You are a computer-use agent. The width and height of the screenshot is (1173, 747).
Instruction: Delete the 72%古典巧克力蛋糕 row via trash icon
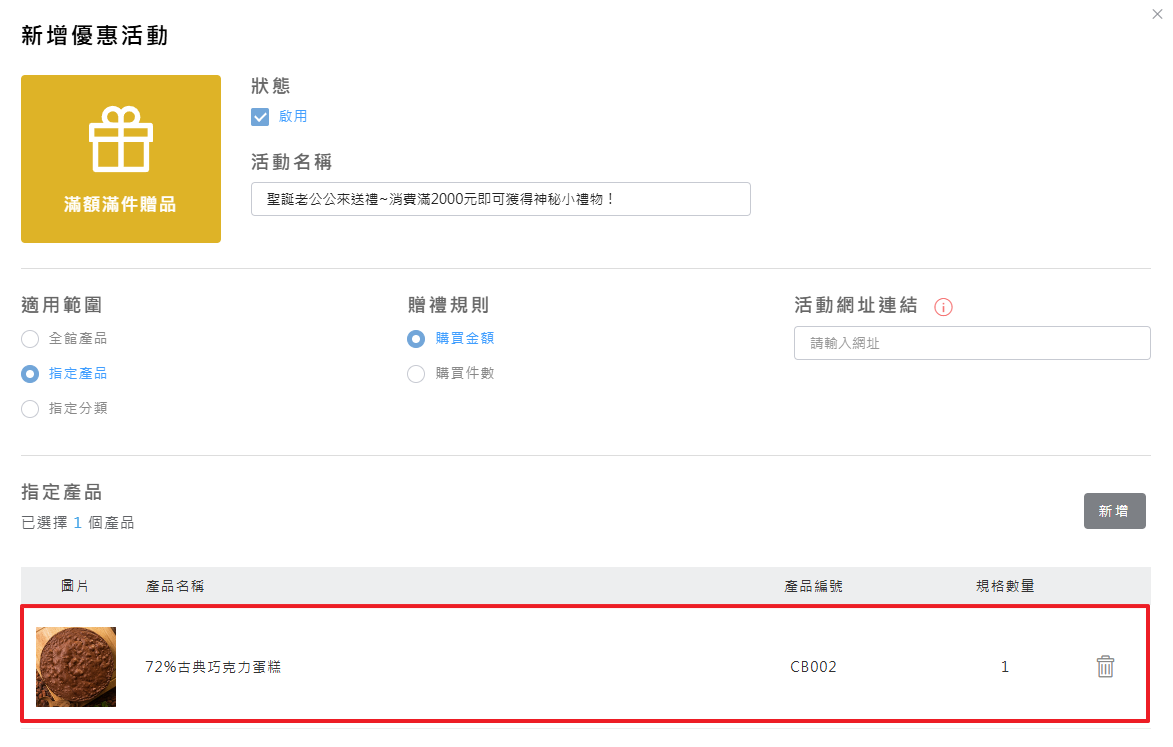(x=1105, y=667)
